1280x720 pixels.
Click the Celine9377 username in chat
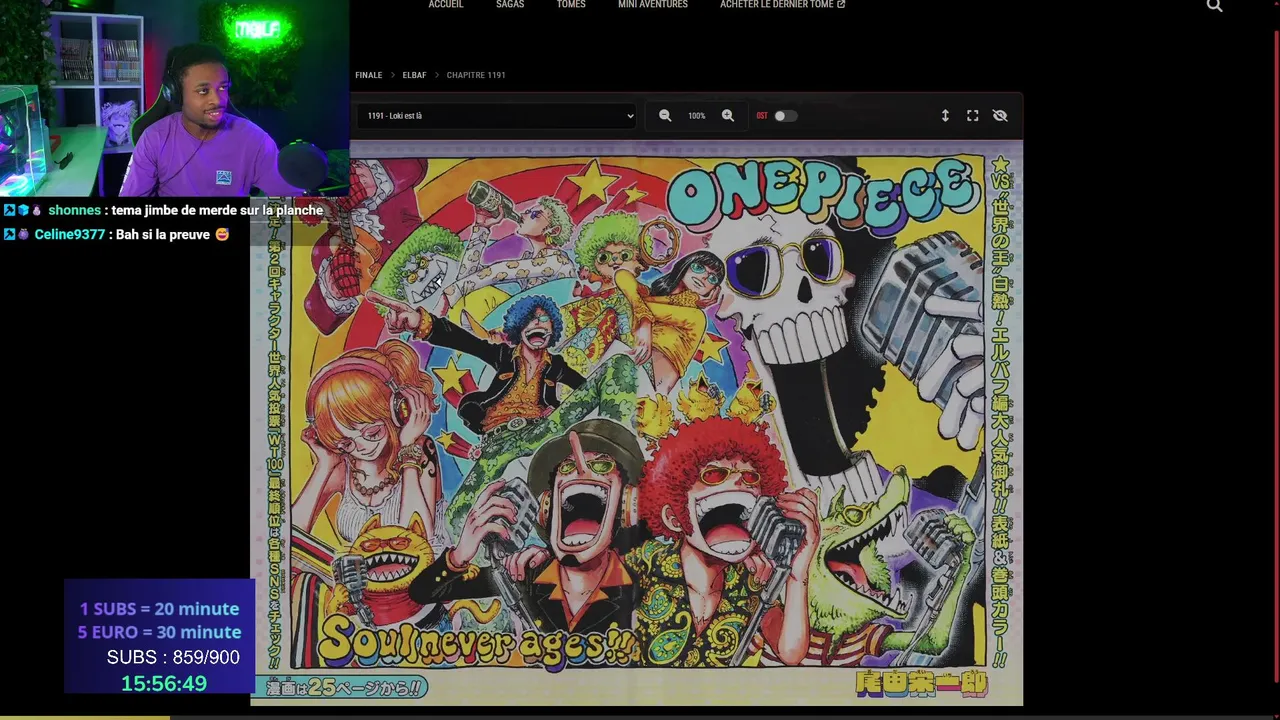tap(69, 235)
